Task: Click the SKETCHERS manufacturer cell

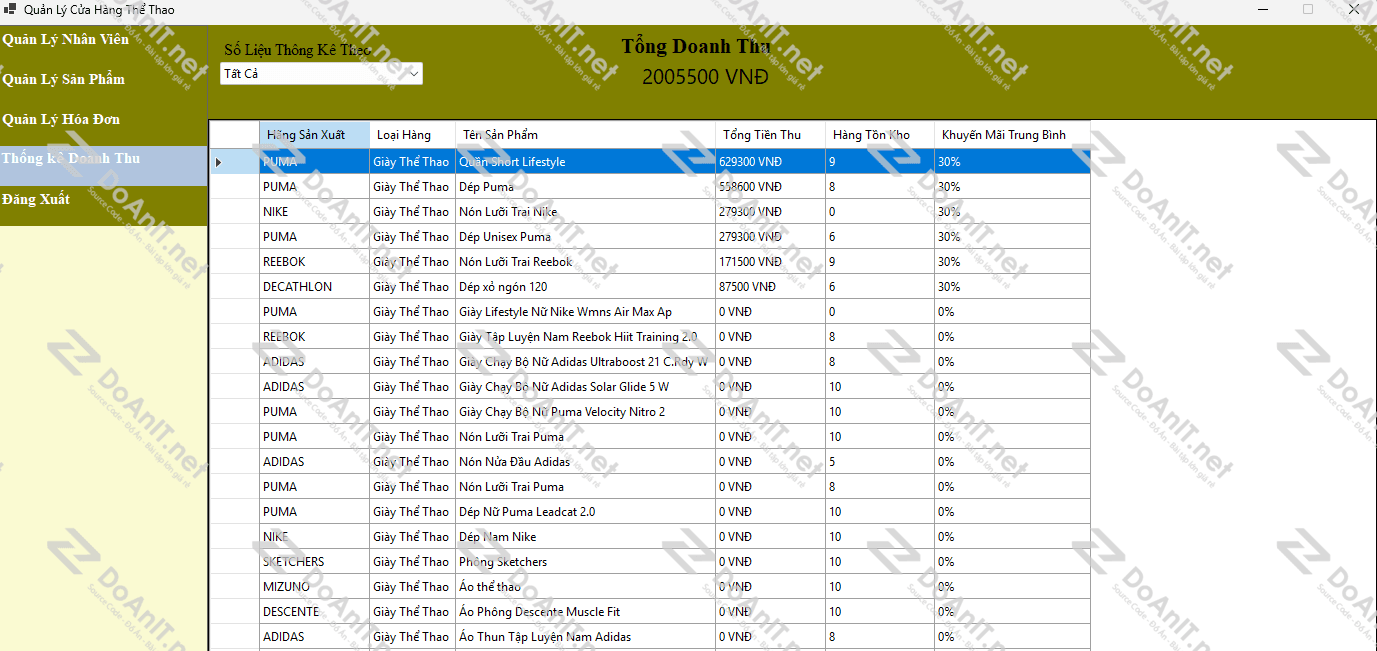Action: point(314,562)
